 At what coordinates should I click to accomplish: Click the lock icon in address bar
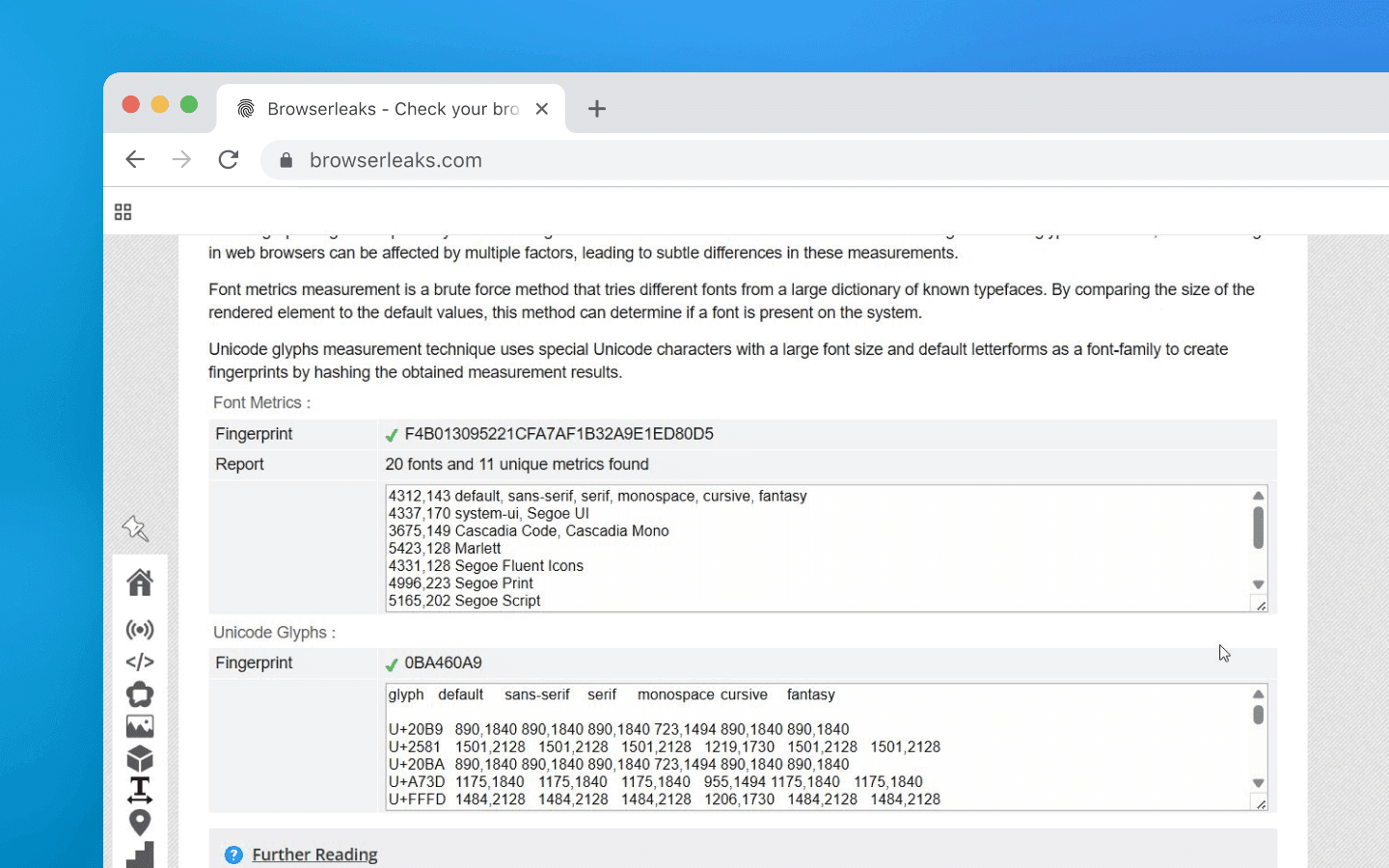[286, 160]
